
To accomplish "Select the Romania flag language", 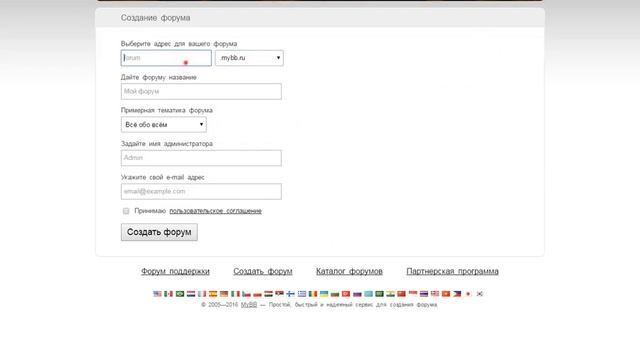I will [x=313, y=294].
